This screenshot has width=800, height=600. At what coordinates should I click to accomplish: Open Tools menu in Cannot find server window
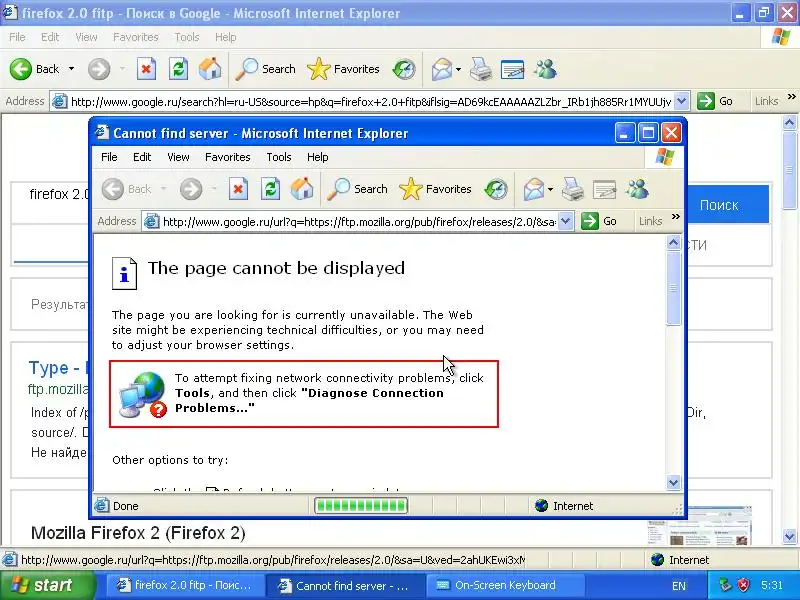279,157
